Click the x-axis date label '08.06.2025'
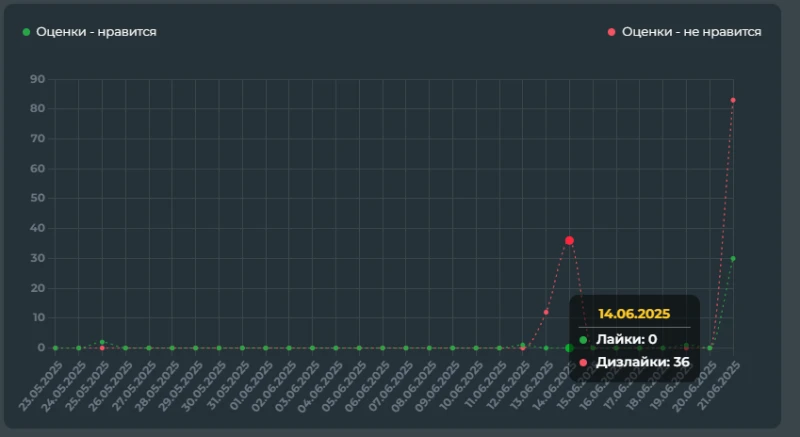The height and width of the screenshot is (437, 800). 415,385
